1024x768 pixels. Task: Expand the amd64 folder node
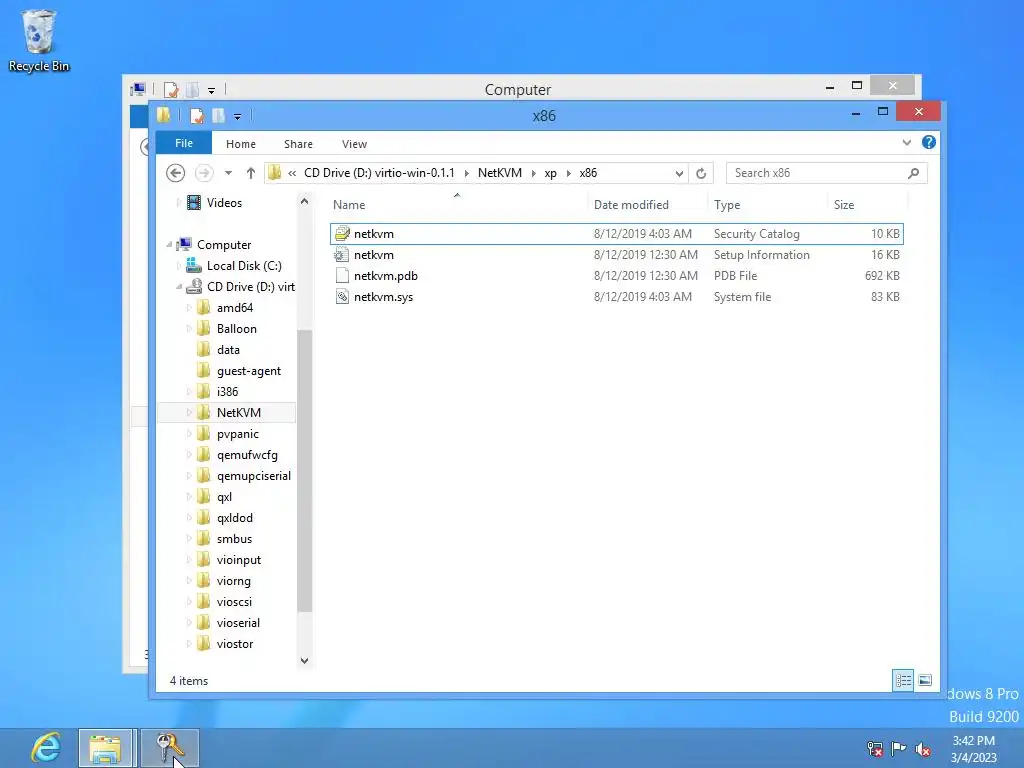click(x=189, y=308)
